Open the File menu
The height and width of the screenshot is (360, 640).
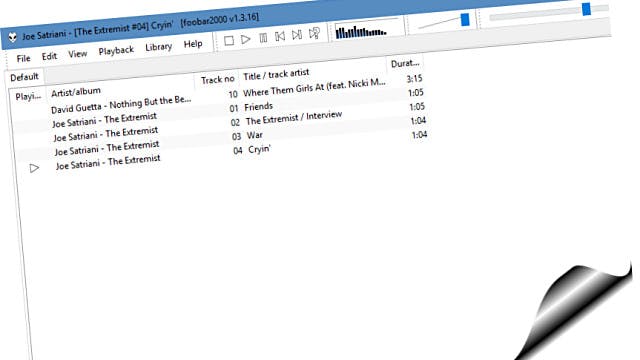pyautogui.click(x=23, y=59)
